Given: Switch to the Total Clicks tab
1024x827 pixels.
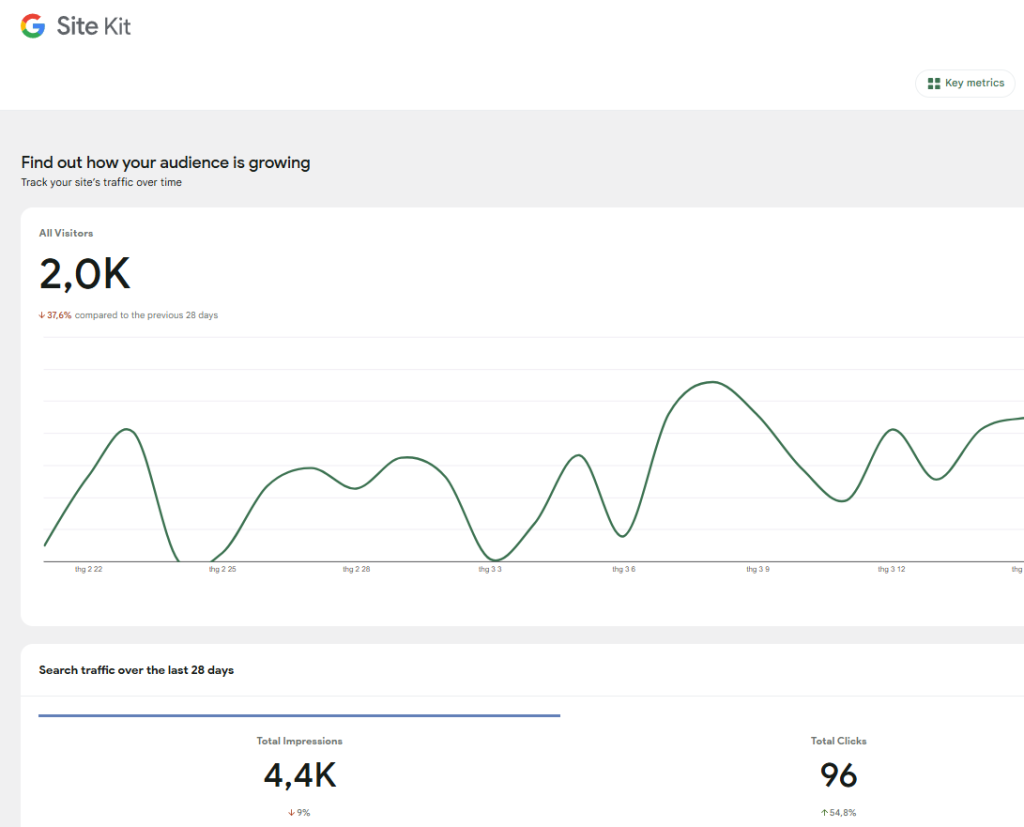Looking at the screenshot, I should [838, 741].
